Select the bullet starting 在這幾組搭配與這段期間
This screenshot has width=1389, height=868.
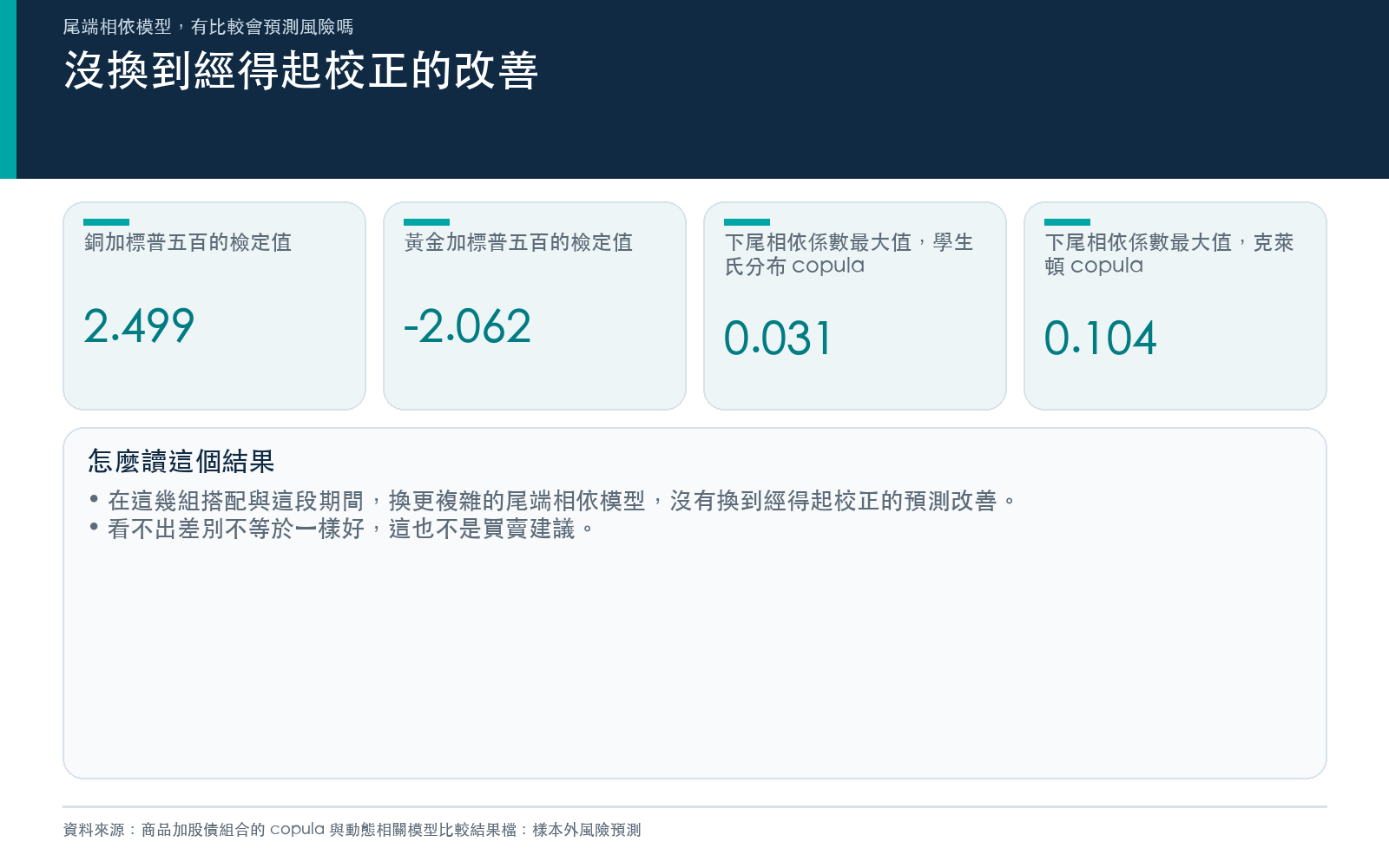click(553, 501)
